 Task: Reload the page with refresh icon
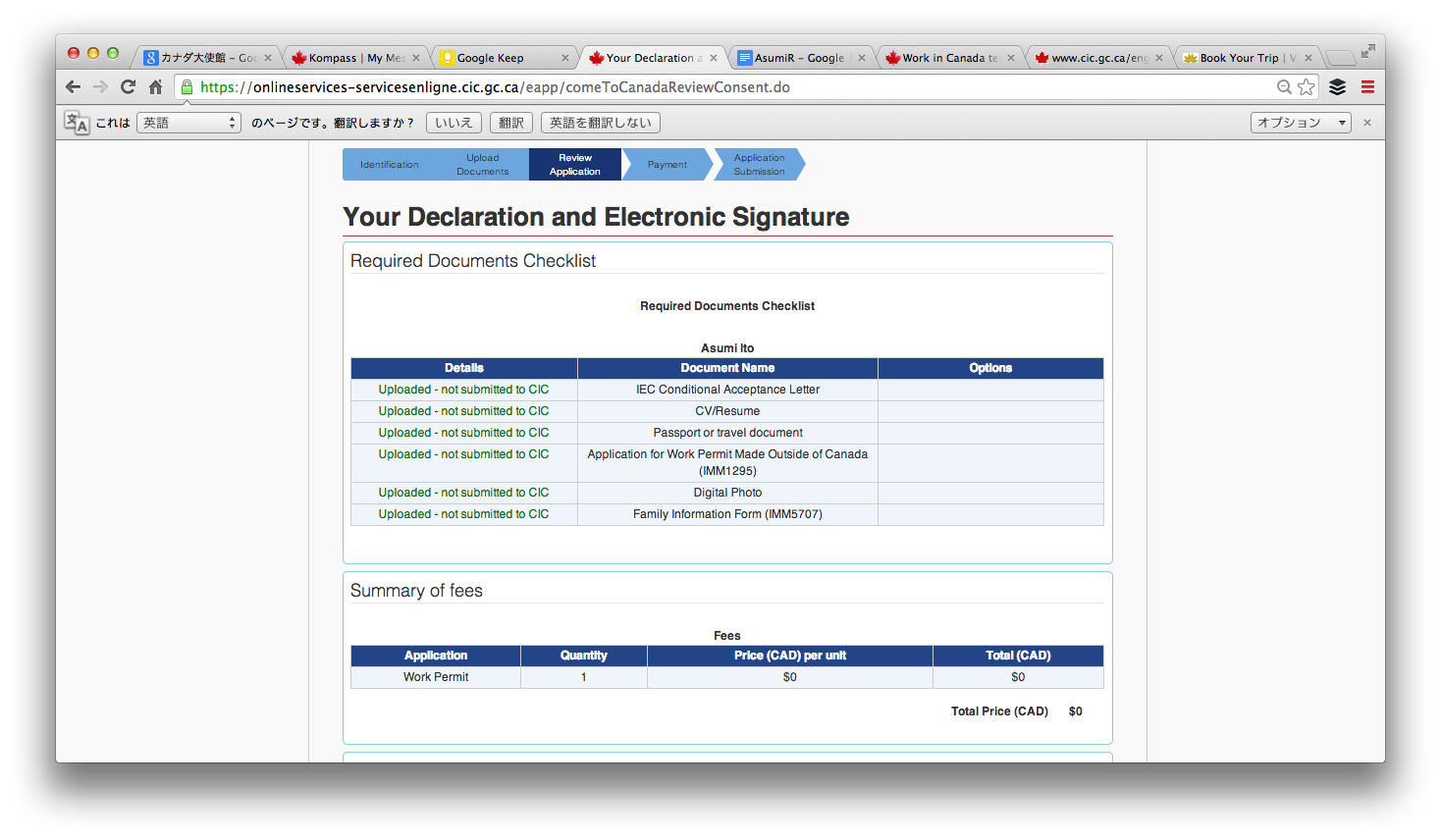click(x=128, y=87)
